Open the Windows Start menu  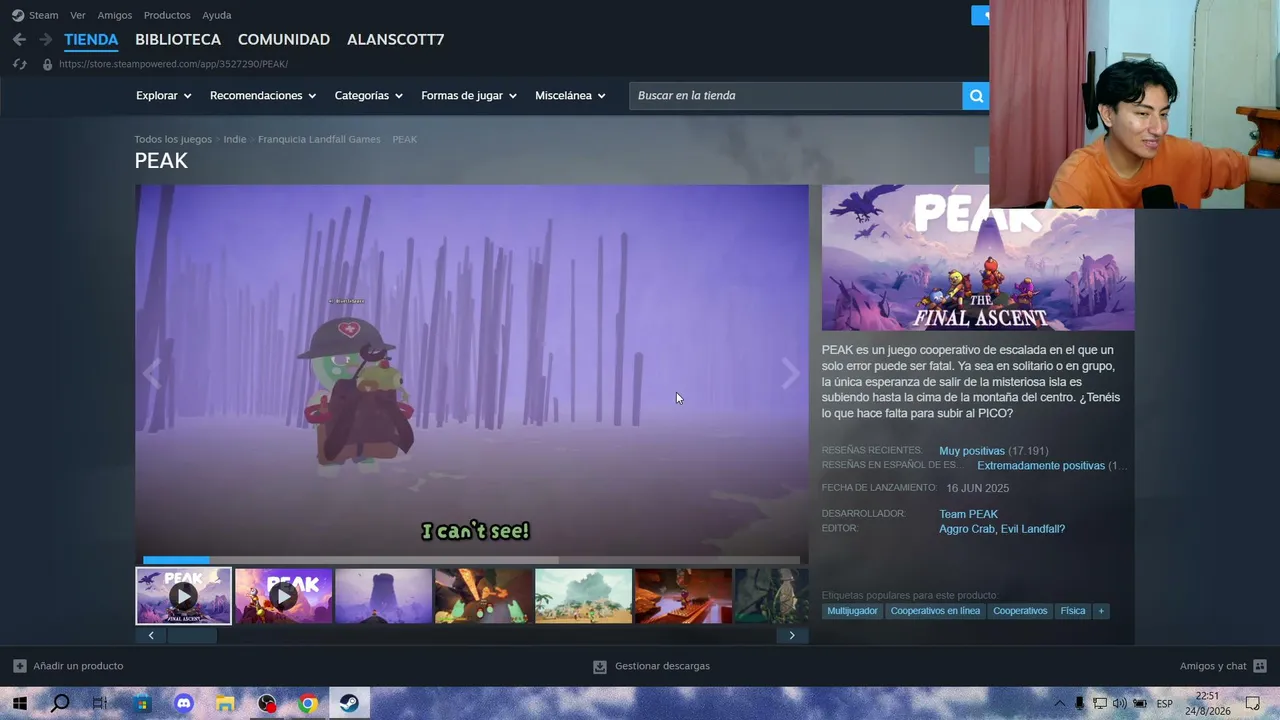19,703
